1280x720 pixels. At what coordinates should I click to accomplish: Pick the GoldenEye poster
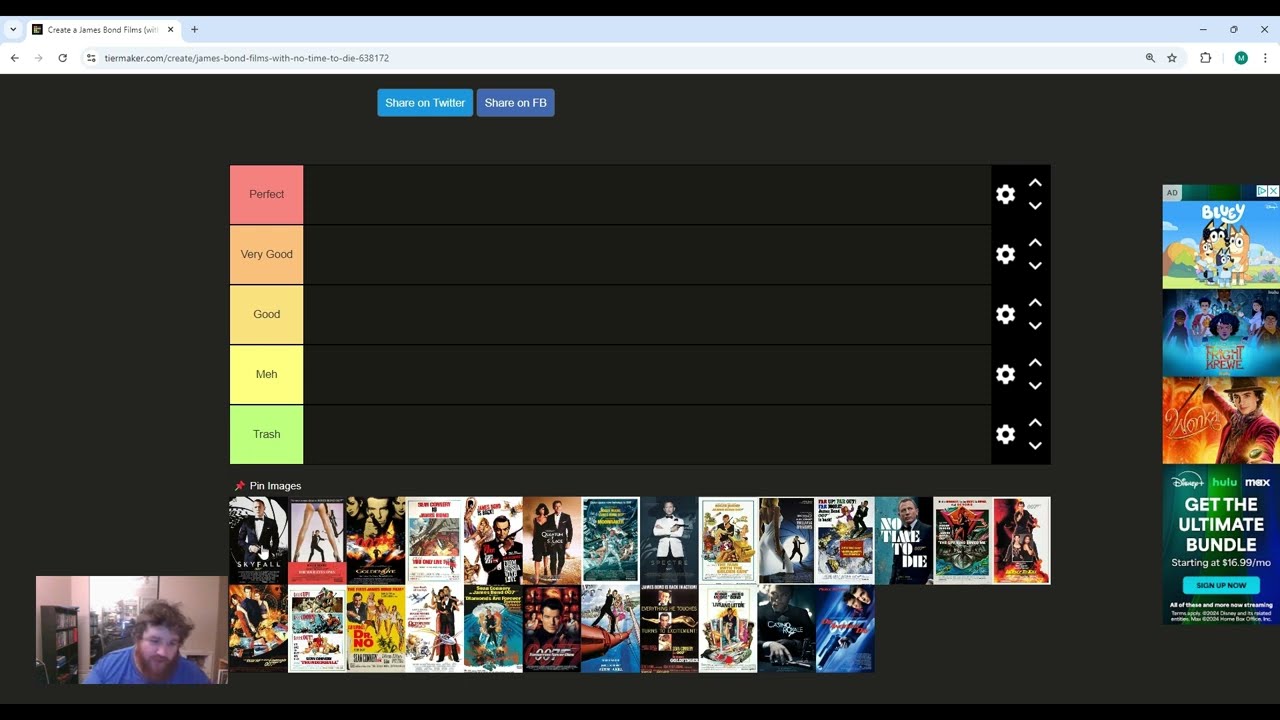click(376, 540)
